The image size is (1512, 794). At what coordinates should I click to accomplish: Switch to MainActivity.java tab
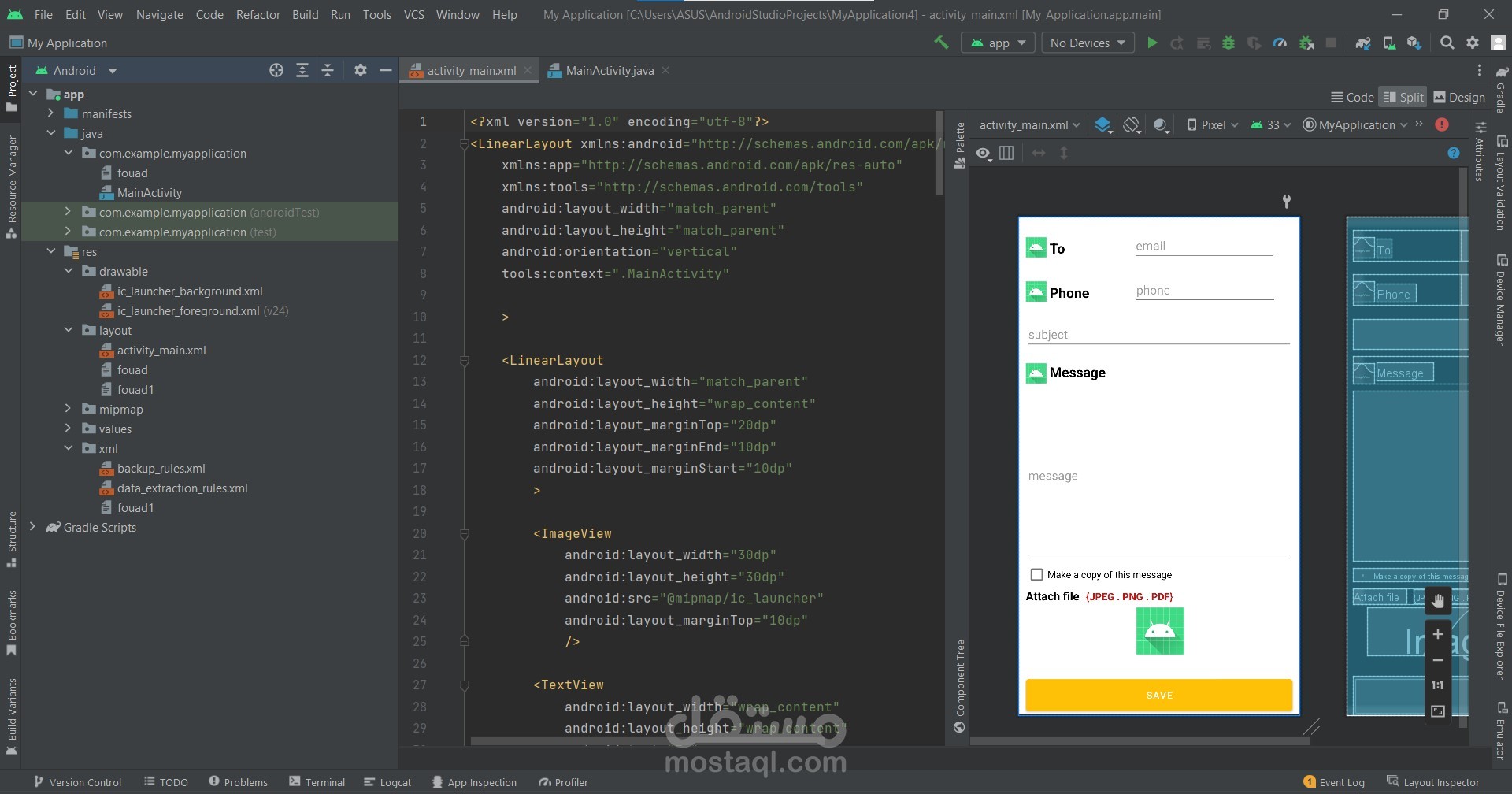point(609,71)
